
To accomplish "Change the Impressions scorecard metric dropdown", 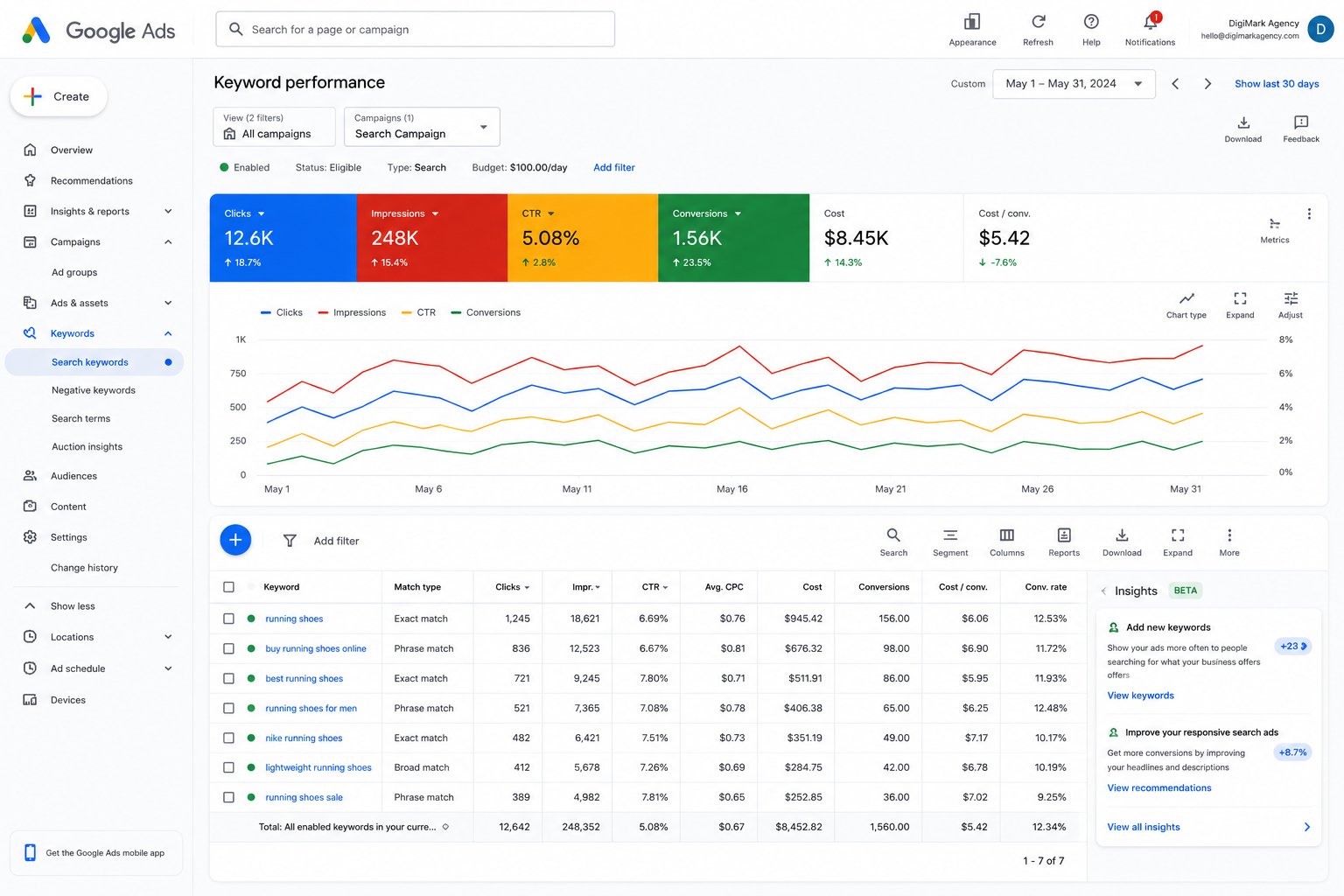I will [x=435, y=213].
